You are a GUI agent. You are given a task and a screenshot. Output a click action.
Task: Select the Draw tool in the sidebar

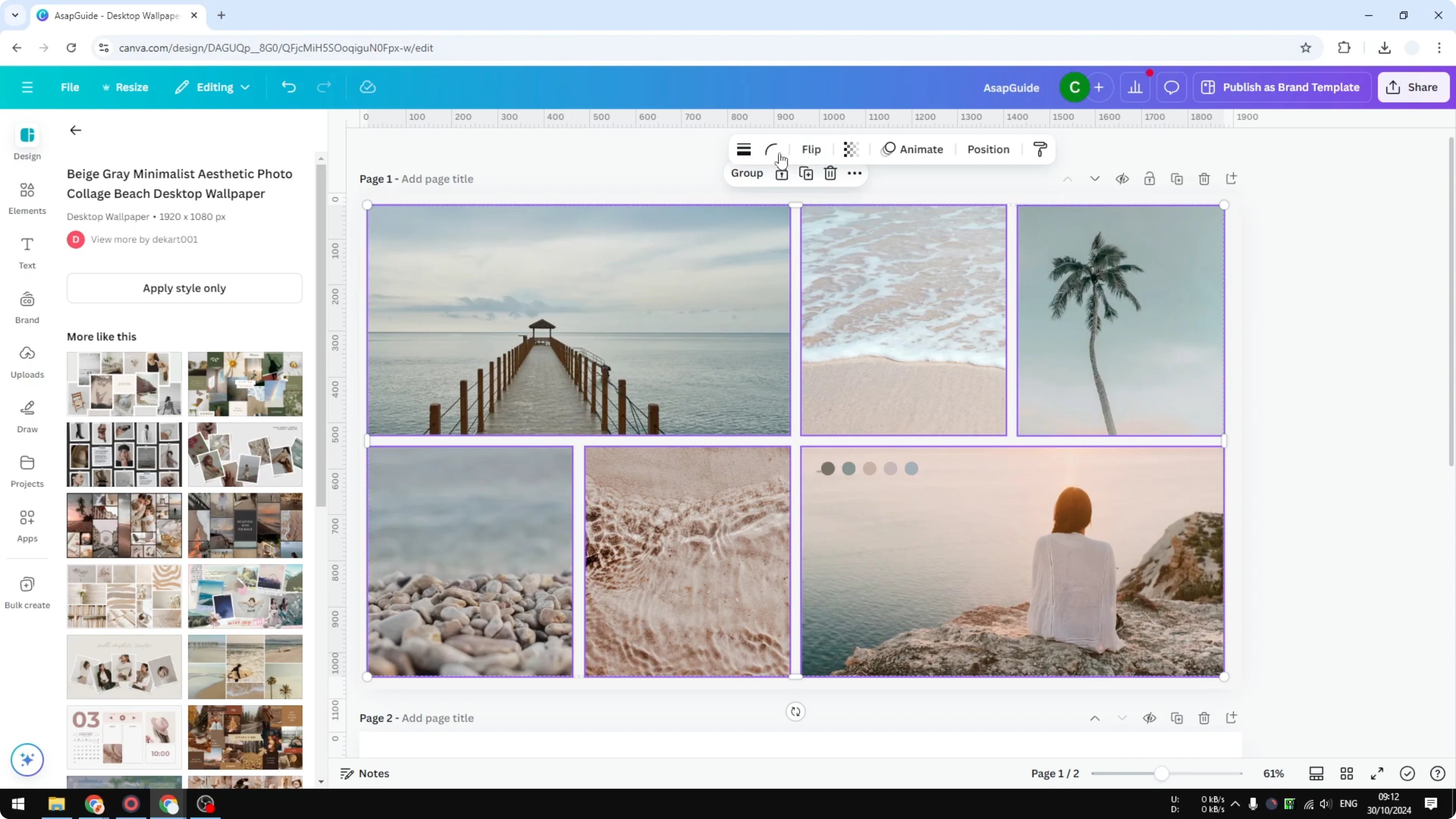pyautogui.click(x=27, y=416)
